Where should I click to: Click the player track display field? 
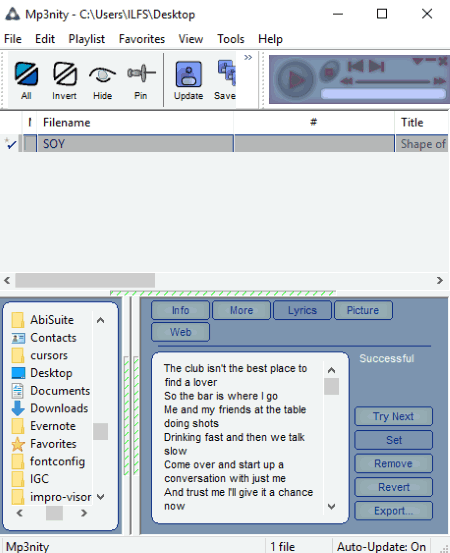pyautogui.click(x=383, y=93)
